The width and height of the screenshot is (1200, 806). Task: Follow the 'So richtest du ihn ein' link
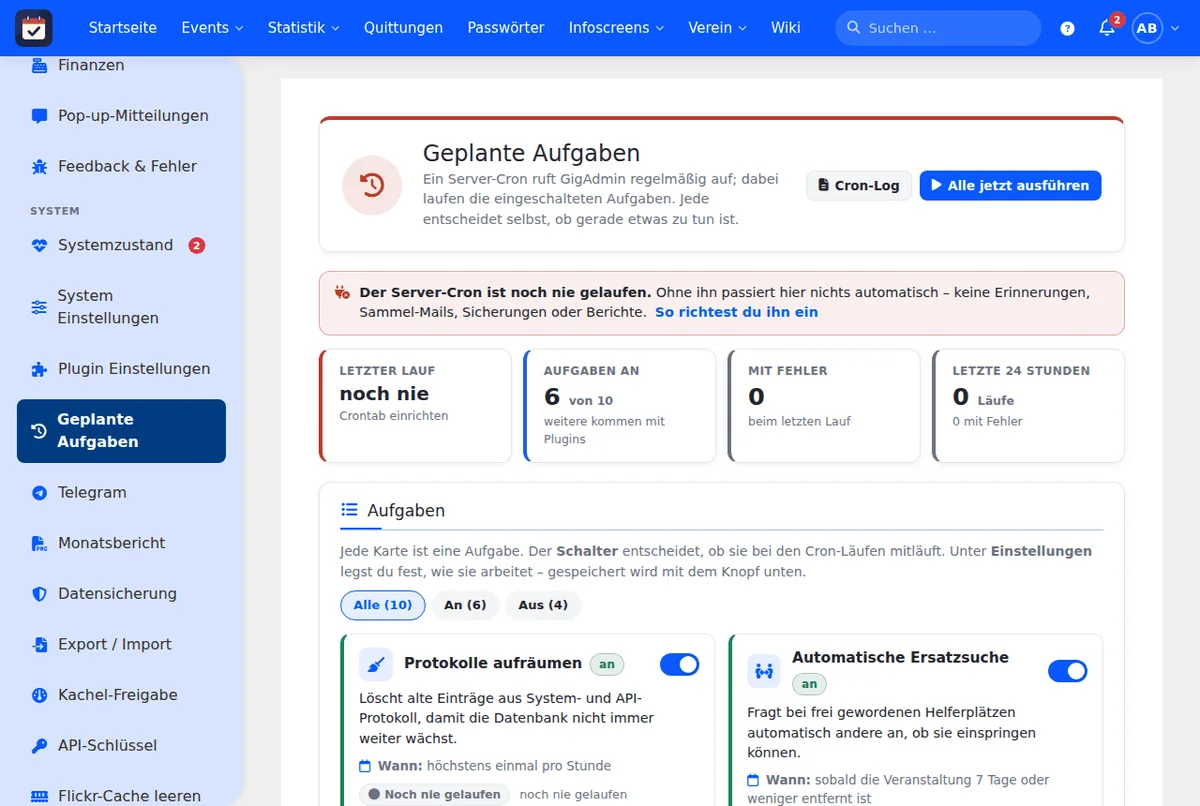pyautogui.click(x=736, y=312)
